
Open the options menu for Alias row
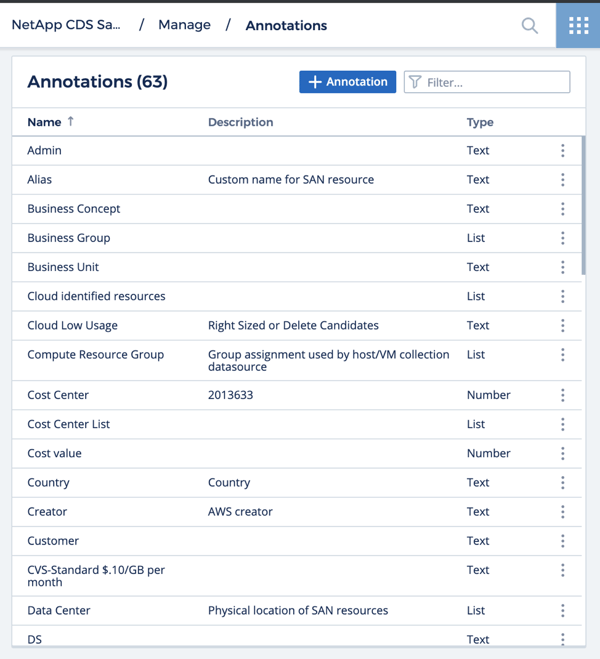[562, 180]
